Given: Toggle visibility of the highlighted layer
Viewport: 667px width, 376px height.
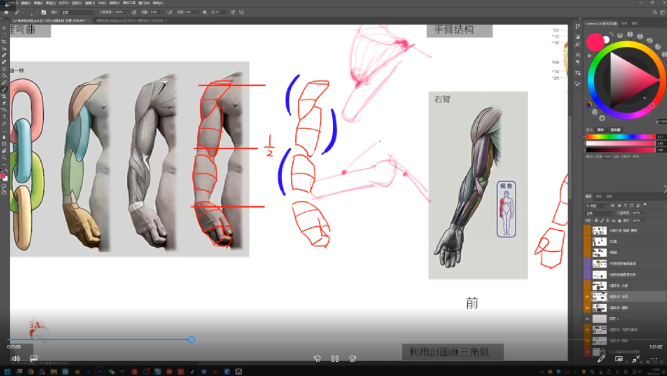Looking at the screenshot, I should point(587,296).
